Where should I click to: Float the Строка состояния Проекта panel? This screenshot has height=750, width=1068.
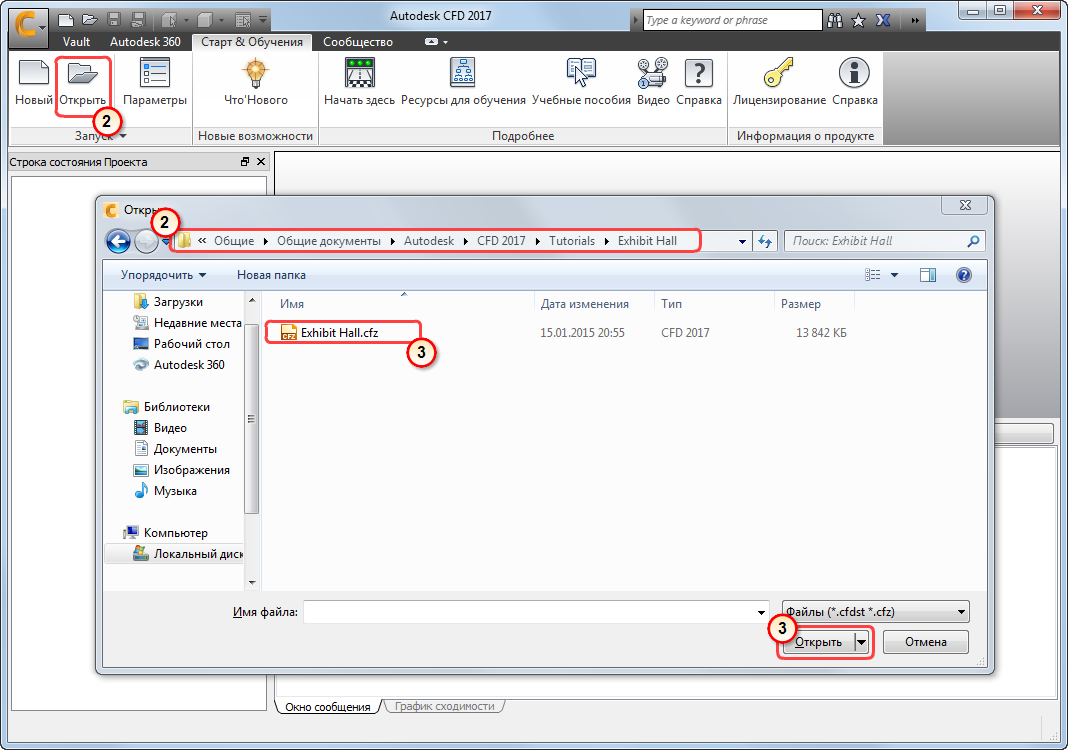point(245,162)
